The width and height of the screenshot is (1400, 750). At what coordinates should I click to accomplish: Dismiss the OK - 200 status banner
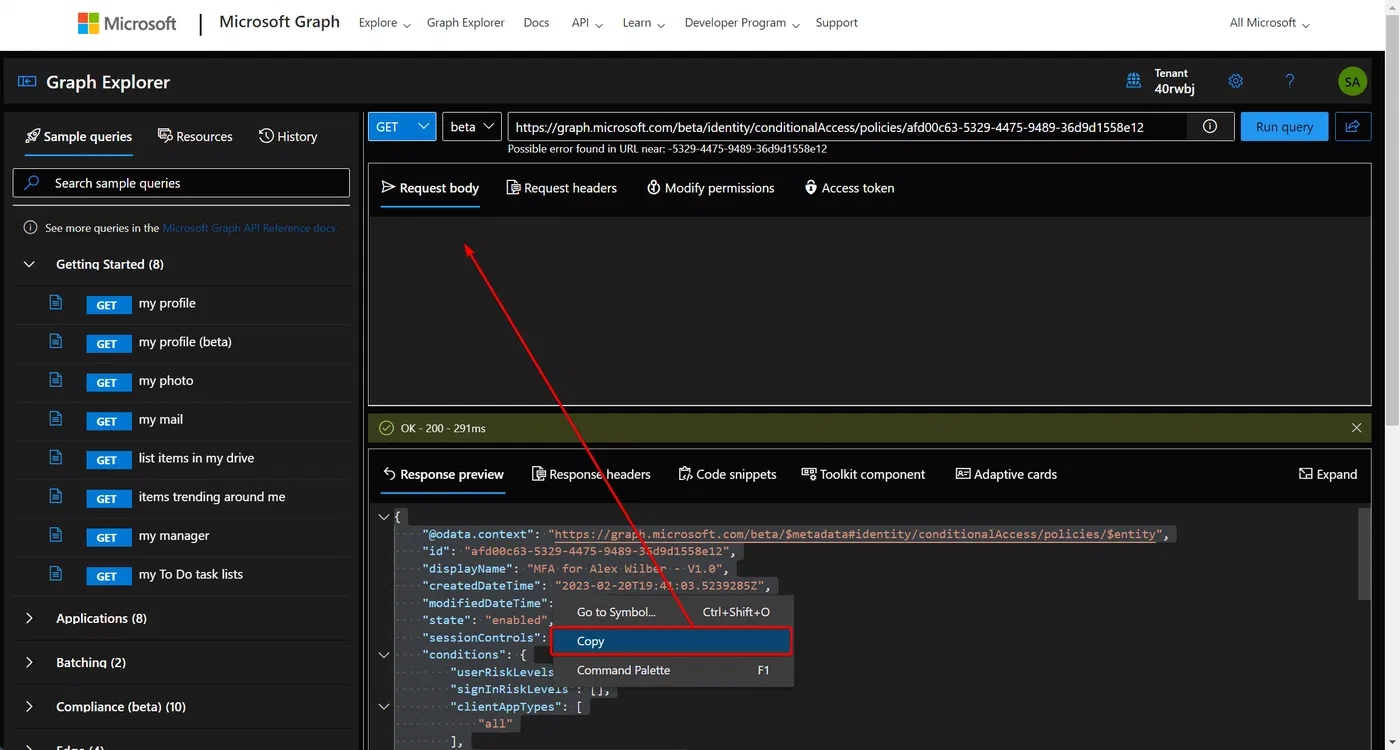click(x=1356, y=428)
